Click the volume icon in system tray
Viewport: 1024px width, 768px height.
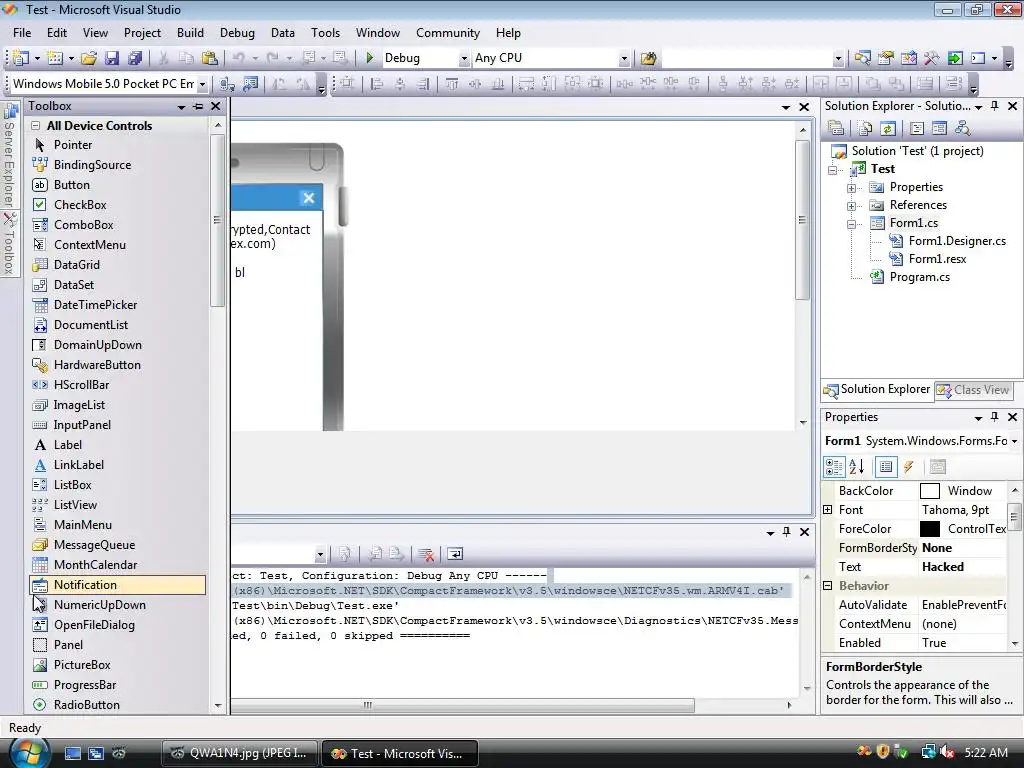948,753
